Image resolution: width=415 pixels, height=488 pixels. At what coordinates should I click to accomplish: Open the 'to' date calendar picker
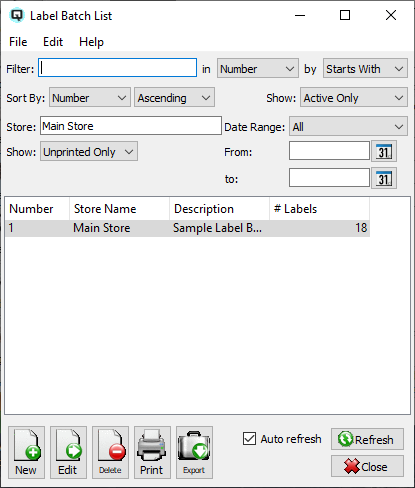[x=384, y=178]
